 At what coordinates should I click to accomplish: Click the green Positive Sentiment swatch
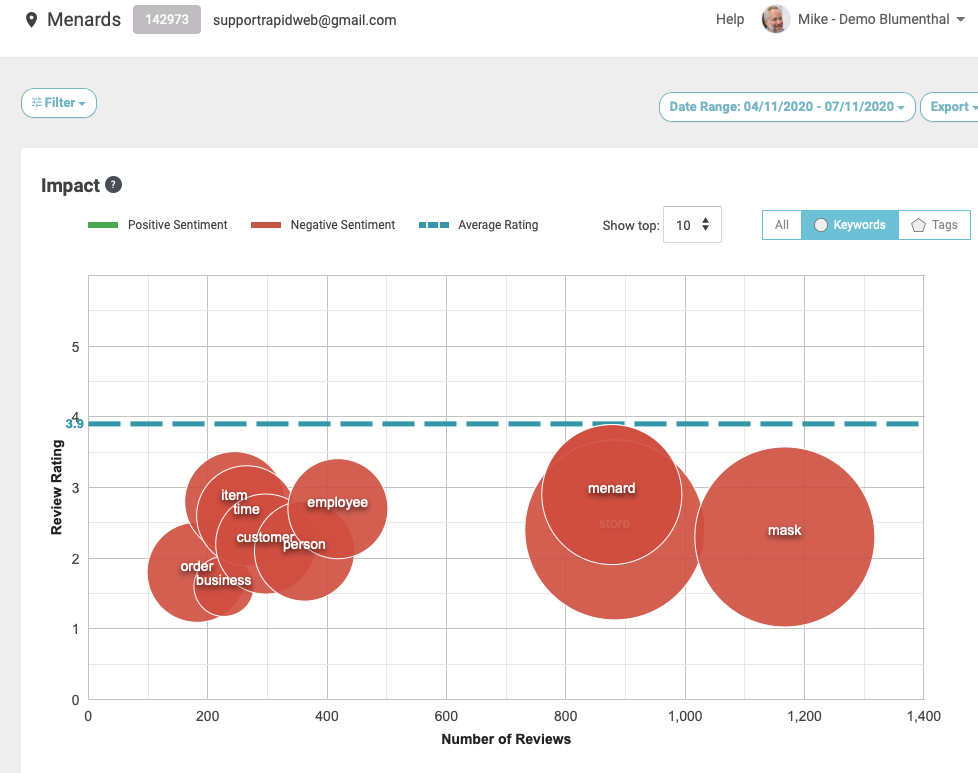pyautogui.click(x=103, y=225)
